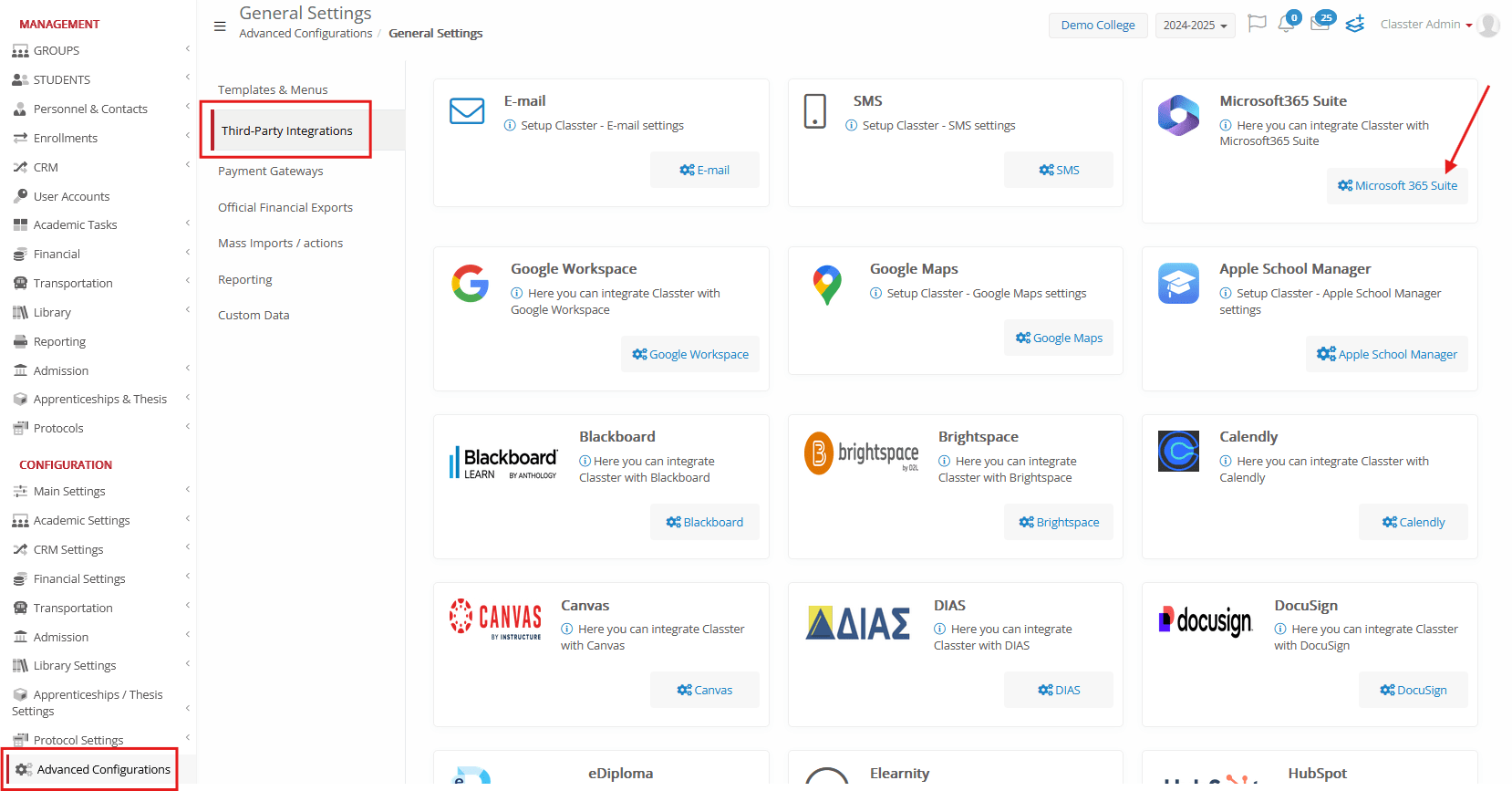1512x791 pixels.
Task: Click the Library books icon
Action: pos(20,312)
